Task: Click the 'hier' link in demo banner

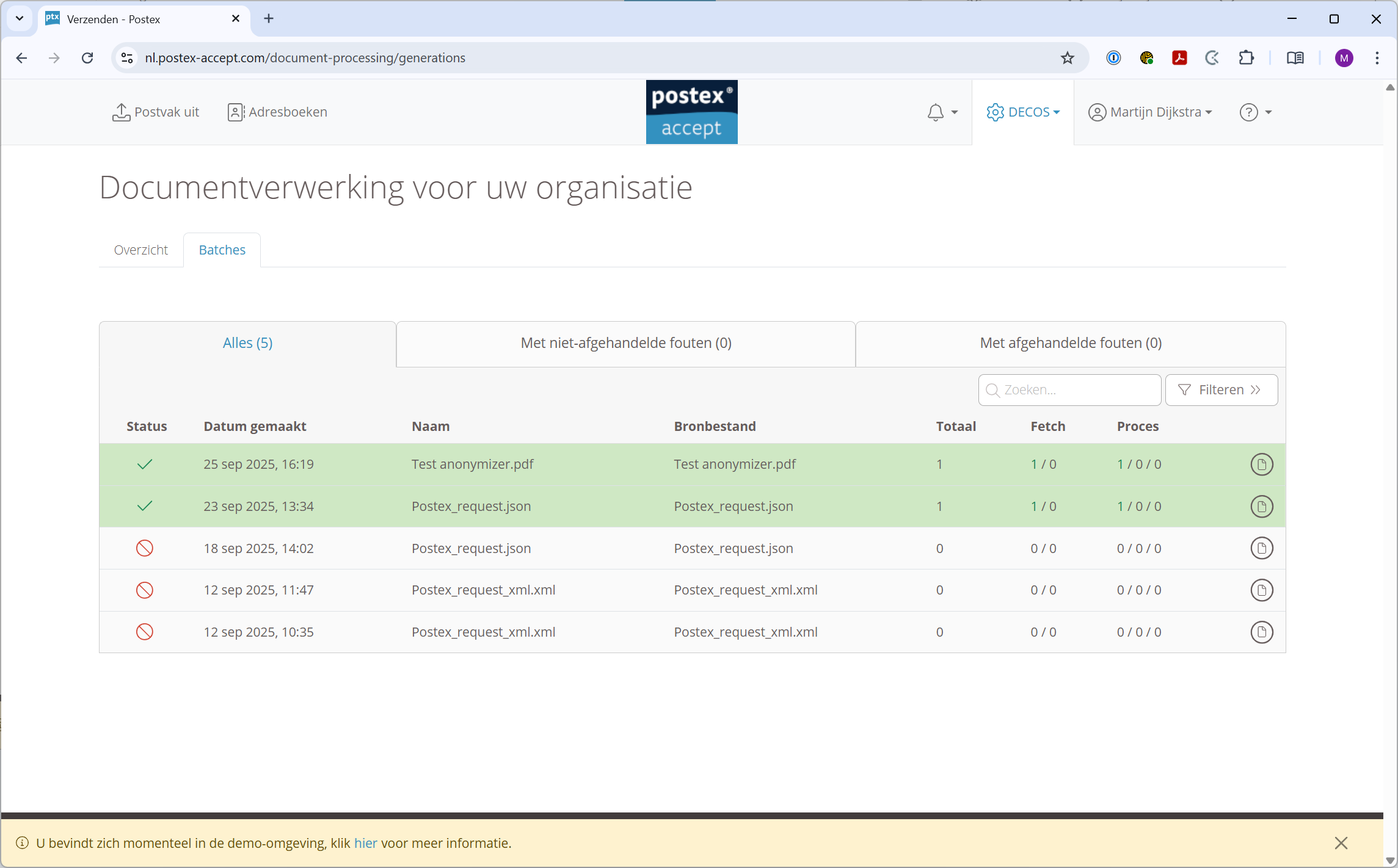Action: [365, 843]
